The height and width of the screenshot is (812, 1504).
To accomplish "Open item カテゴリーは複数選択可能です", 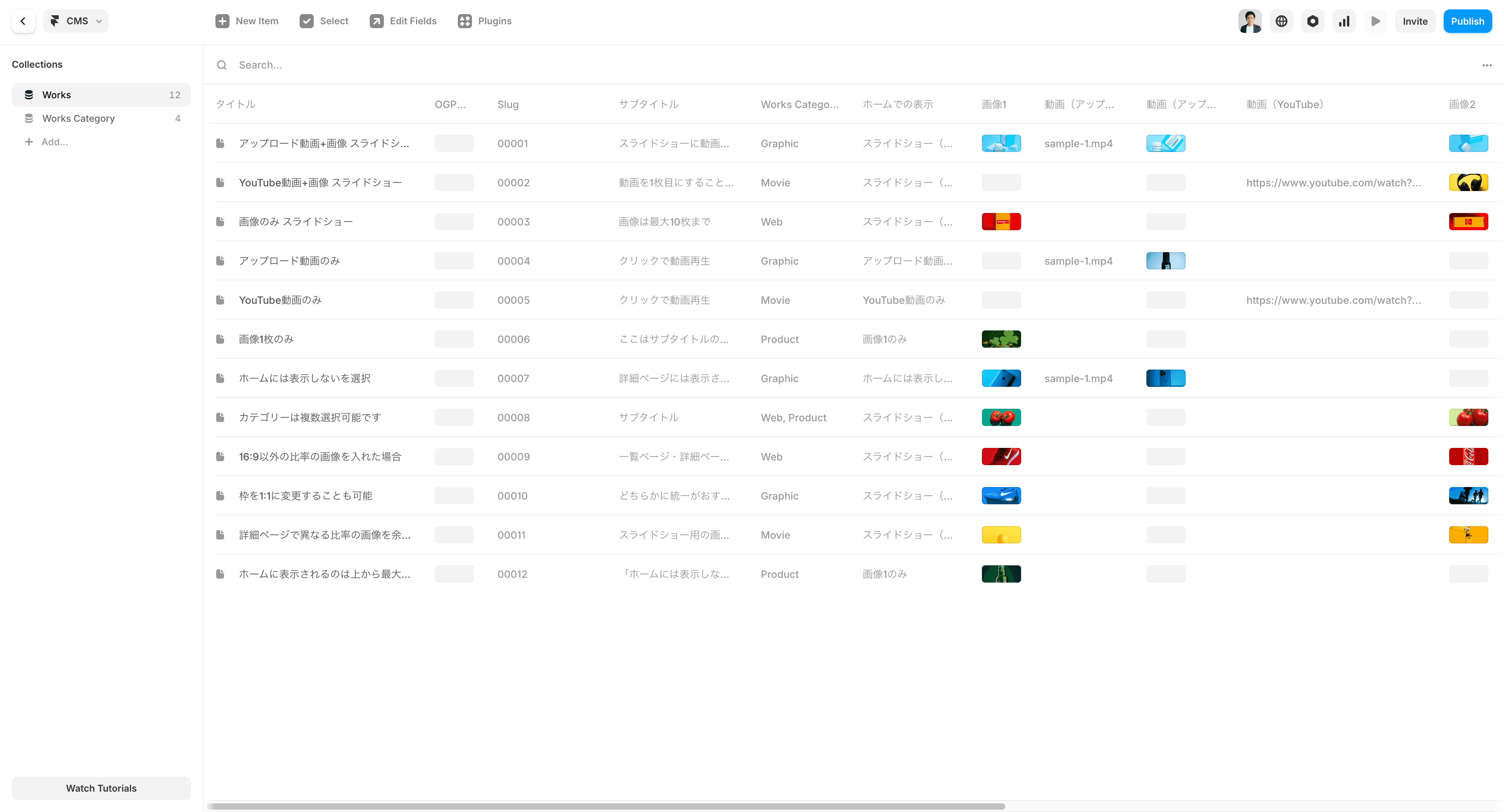I will pos(309,417).
